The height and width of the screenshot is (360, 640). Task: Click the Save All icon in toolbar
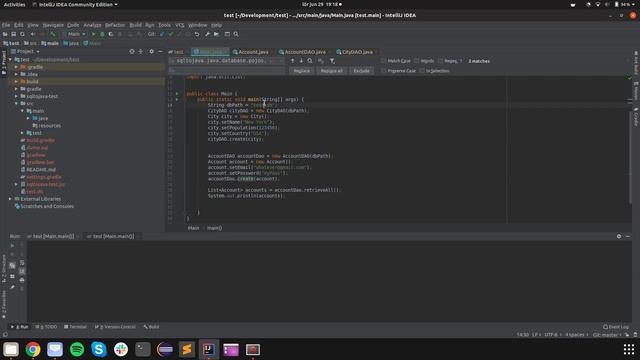point(13,34)
